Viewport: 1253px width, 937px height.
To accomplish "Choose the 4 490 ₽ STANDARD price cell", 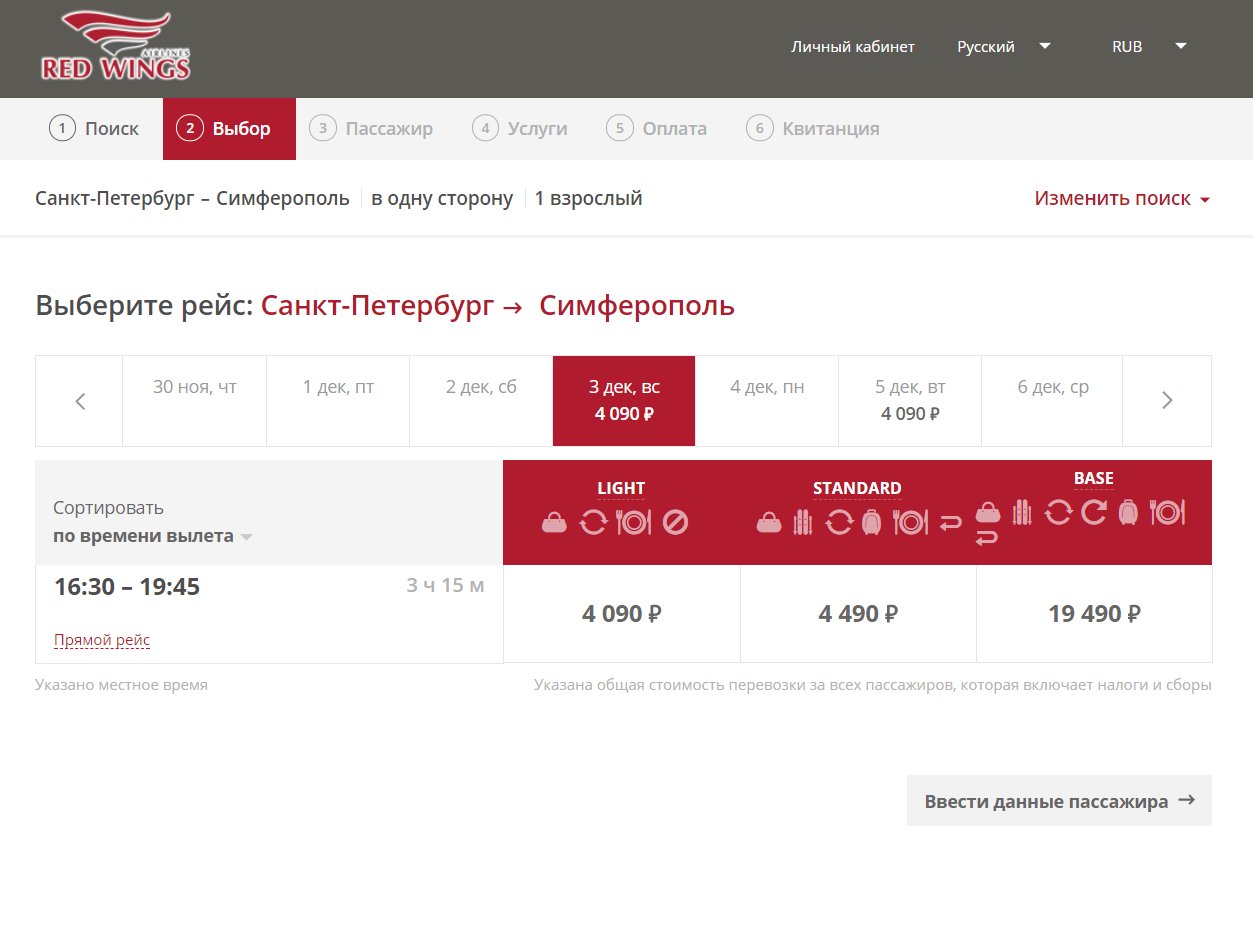I will pyautogui.click(x=858, y=614).
